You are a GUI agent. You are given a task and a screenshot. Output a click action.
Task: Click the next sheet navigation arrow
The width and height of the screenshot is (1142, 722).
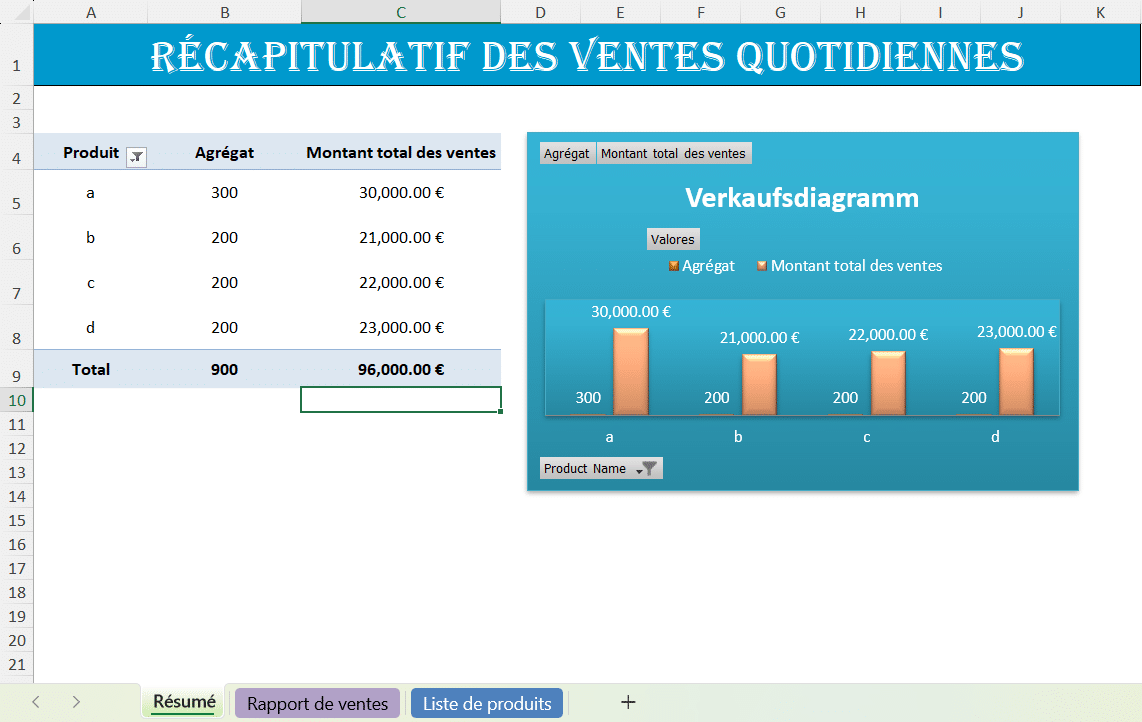click(76, 702)
